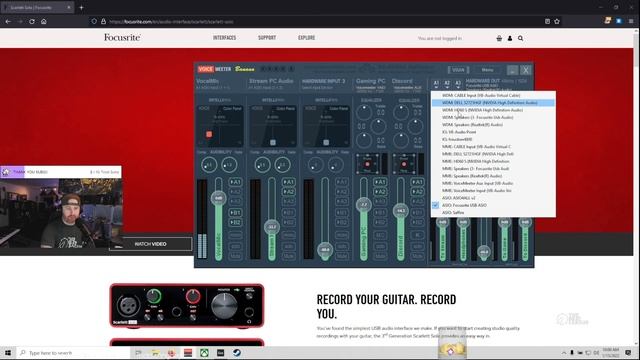The image size is (640, 360).
Task: Select ASIO: Saffire device
Action: pos(493,213)
